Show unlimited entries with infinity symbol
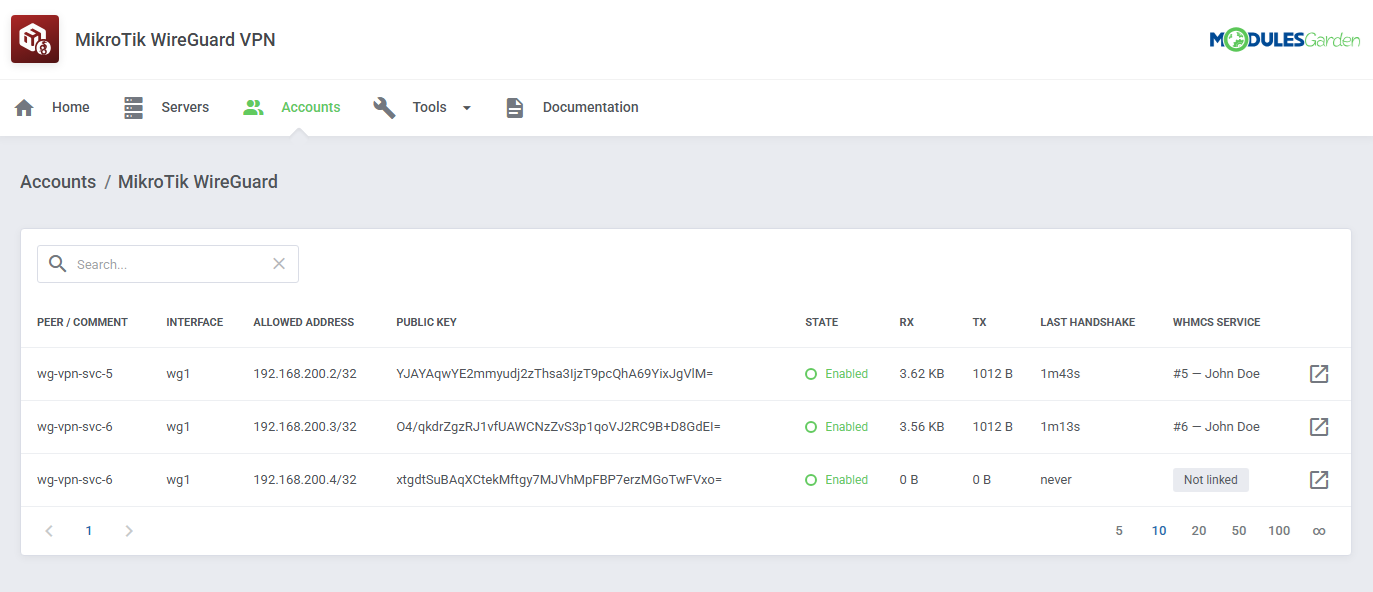 [1319, 531]
